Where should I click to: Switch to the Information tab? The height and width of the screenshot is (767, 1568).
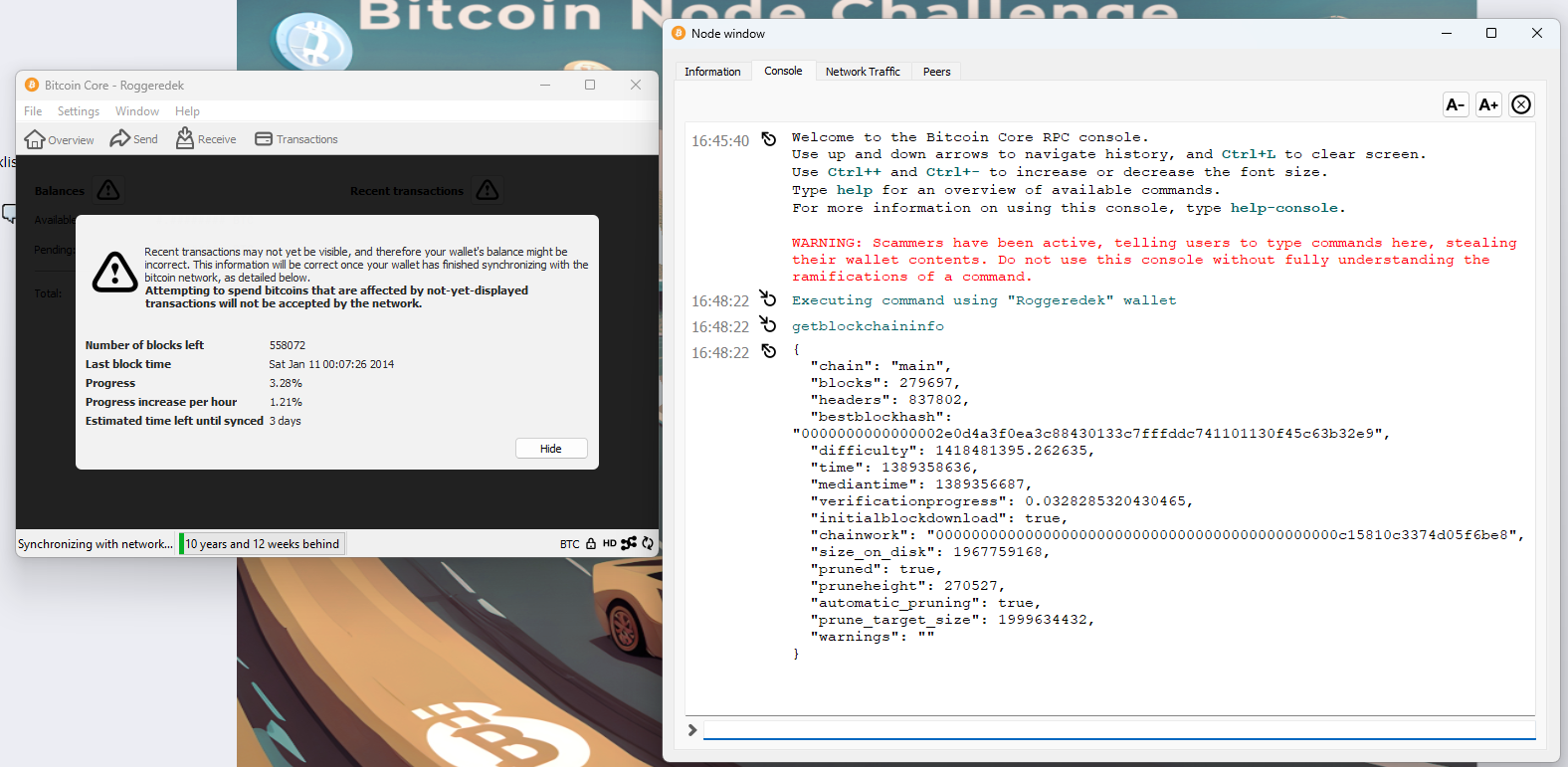pos(712,72)
